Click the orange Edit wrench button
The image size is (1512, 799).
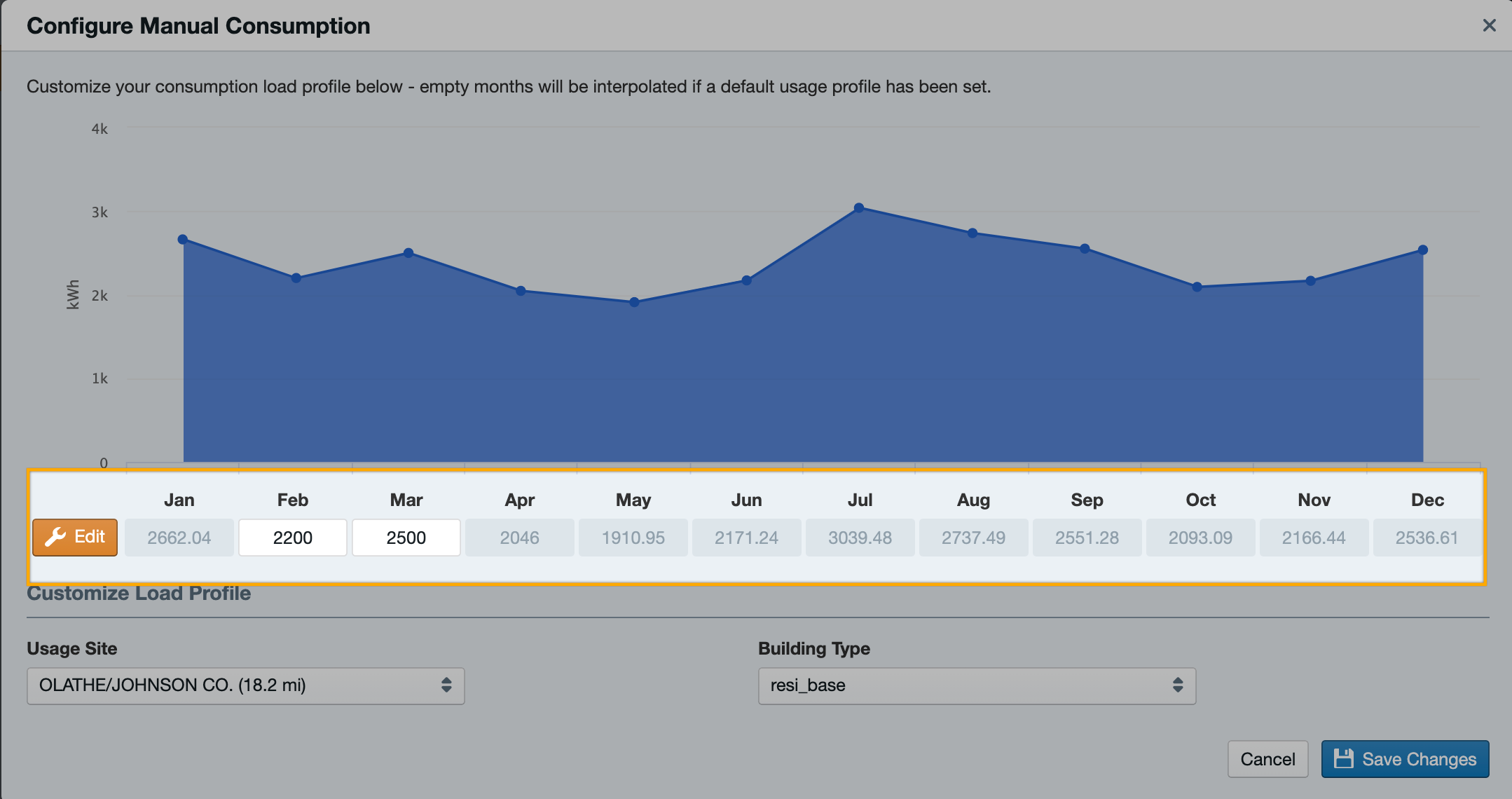tap(75, 538)
